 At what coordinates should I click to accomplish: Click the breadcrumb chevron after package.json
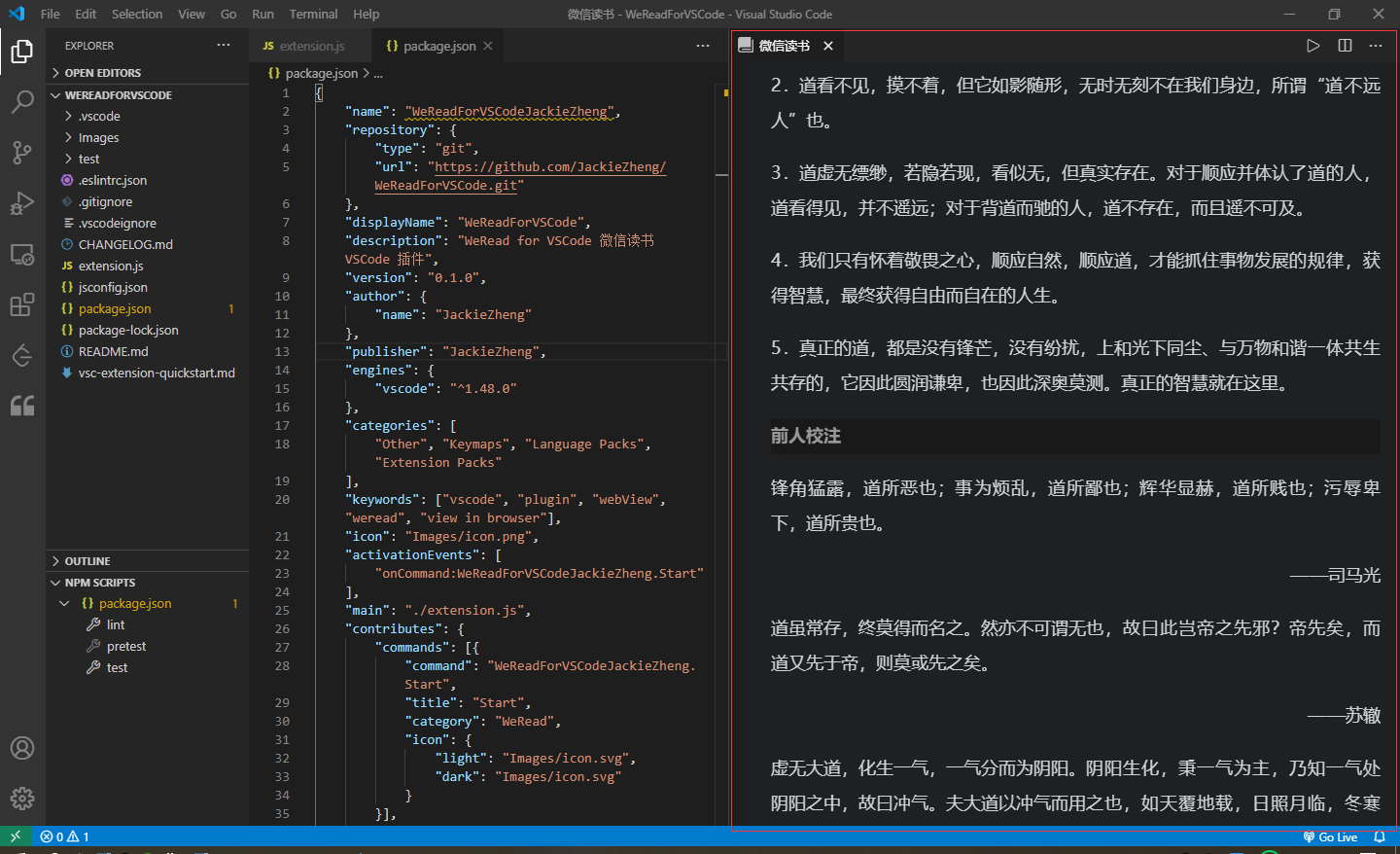(366, 73)
